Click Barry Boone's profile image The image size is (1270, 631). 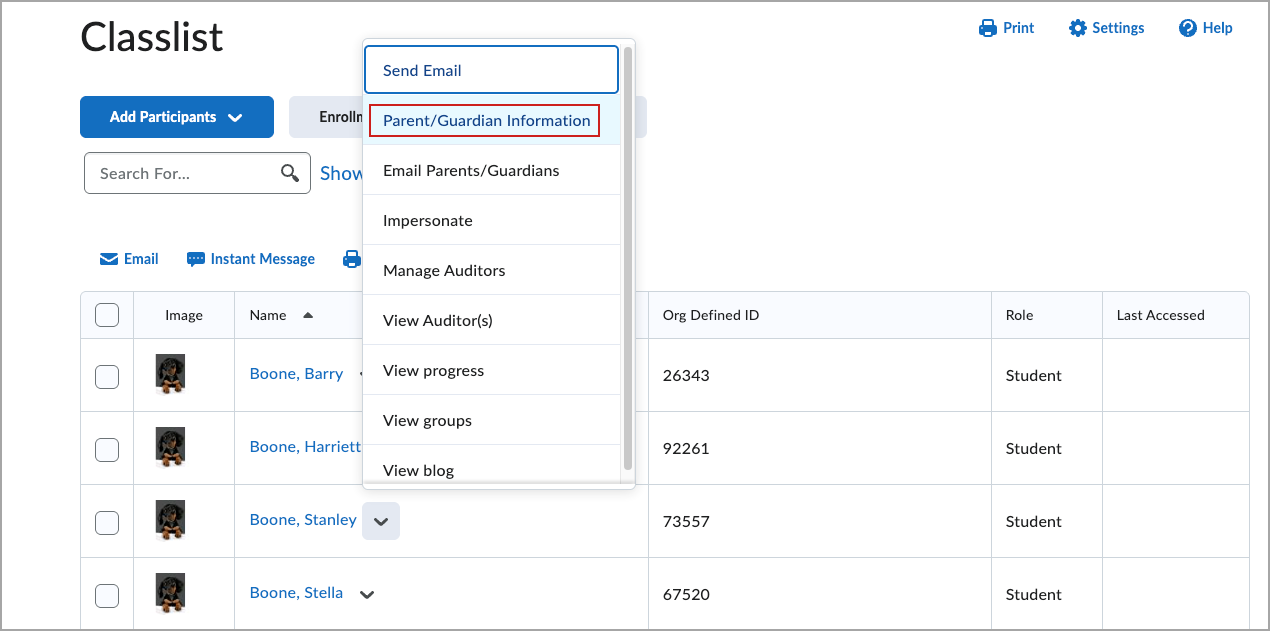(170, 374)
